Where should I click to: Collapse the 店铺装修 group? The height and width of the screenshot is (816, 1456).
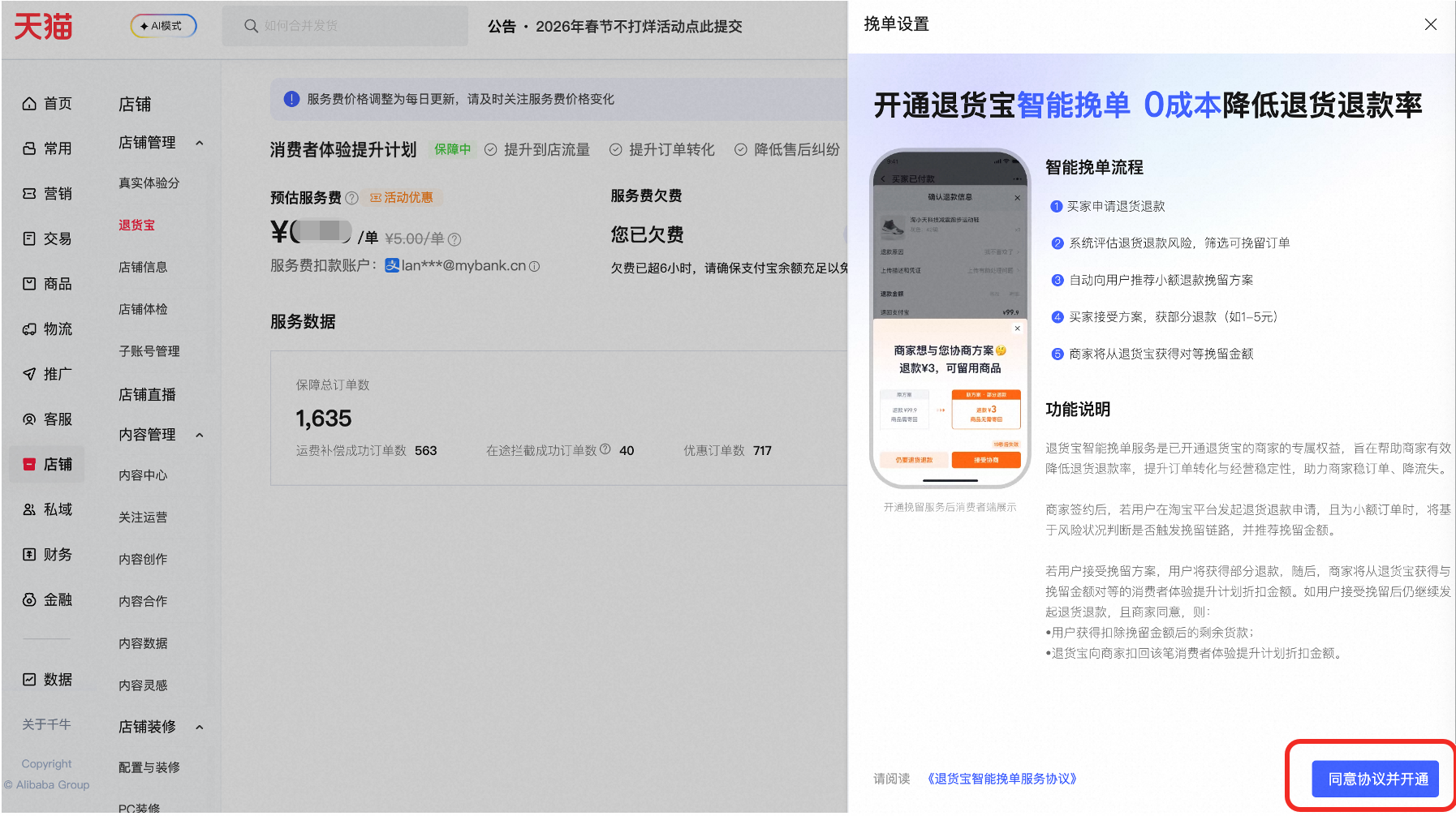click(x=200, y=727)
